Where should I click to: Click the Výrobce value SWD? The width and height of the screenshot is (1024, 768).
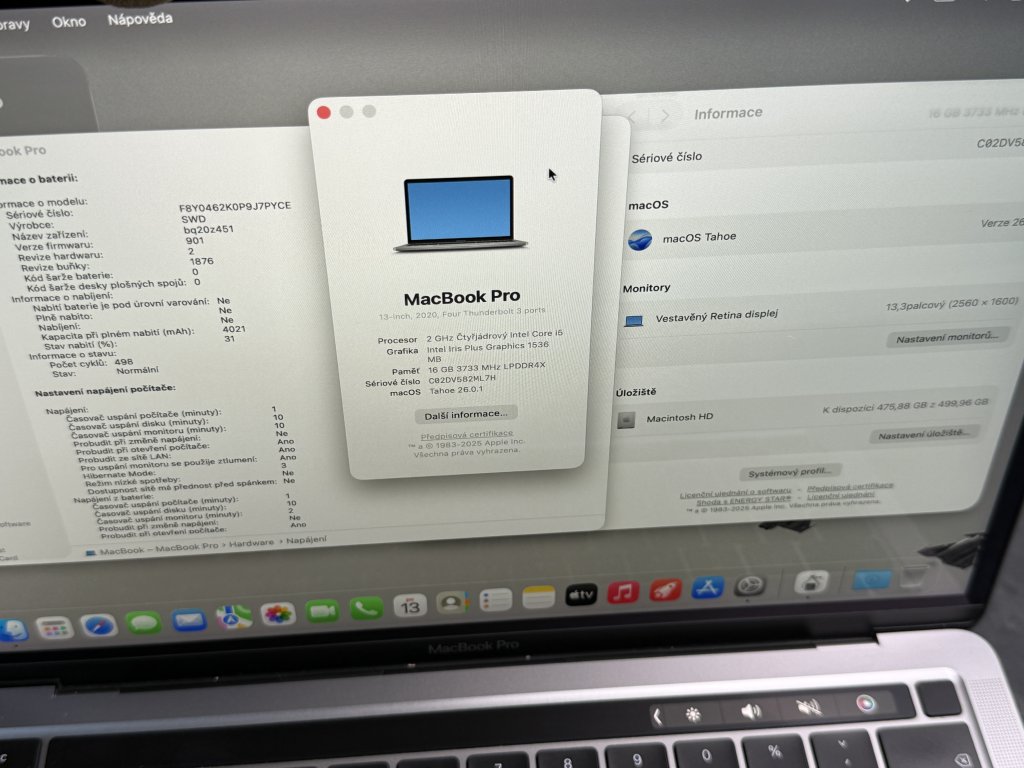(193, 219)
